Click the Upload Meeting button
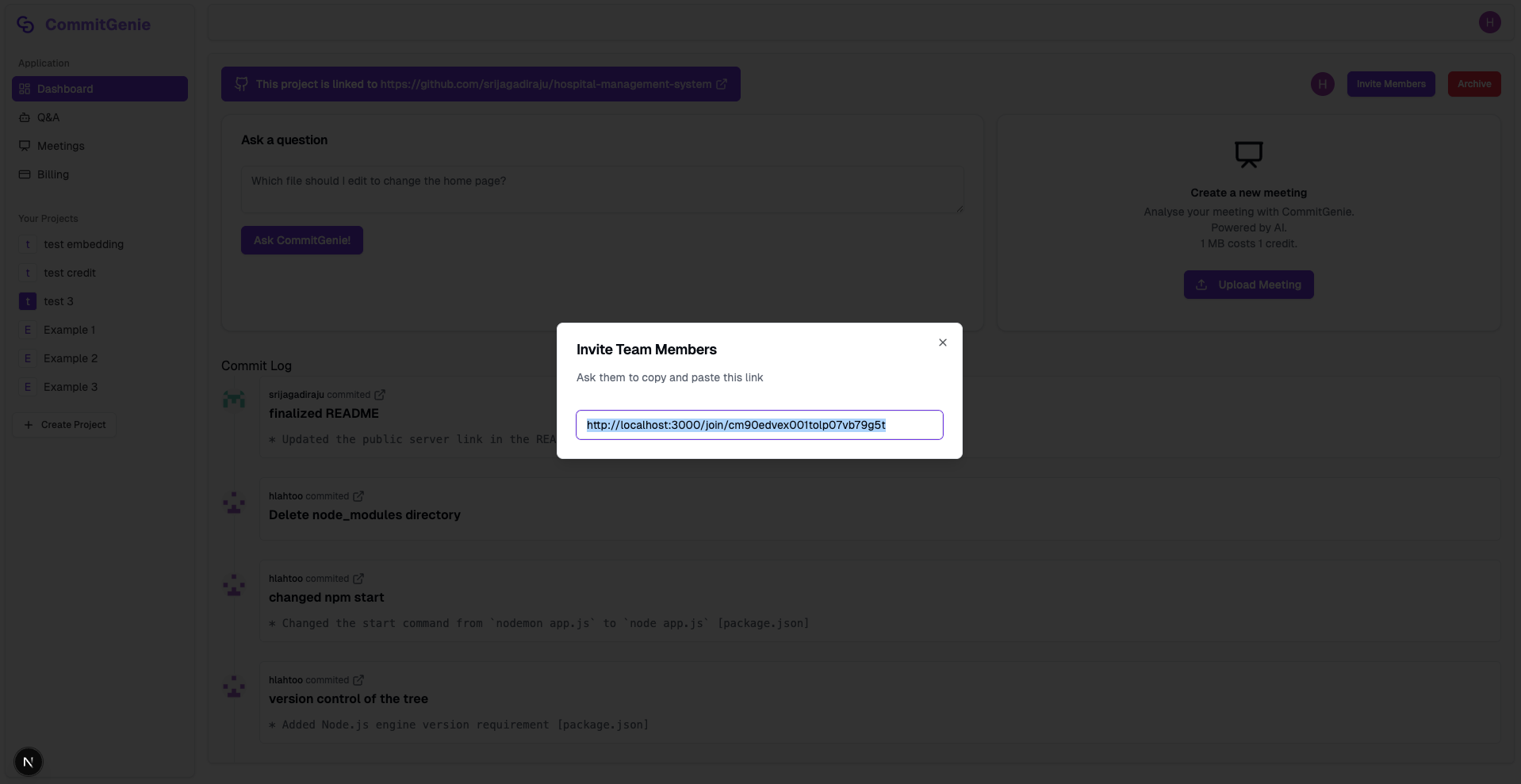The height and width of the screenshot is (784, 1521). coord(1248,285)
